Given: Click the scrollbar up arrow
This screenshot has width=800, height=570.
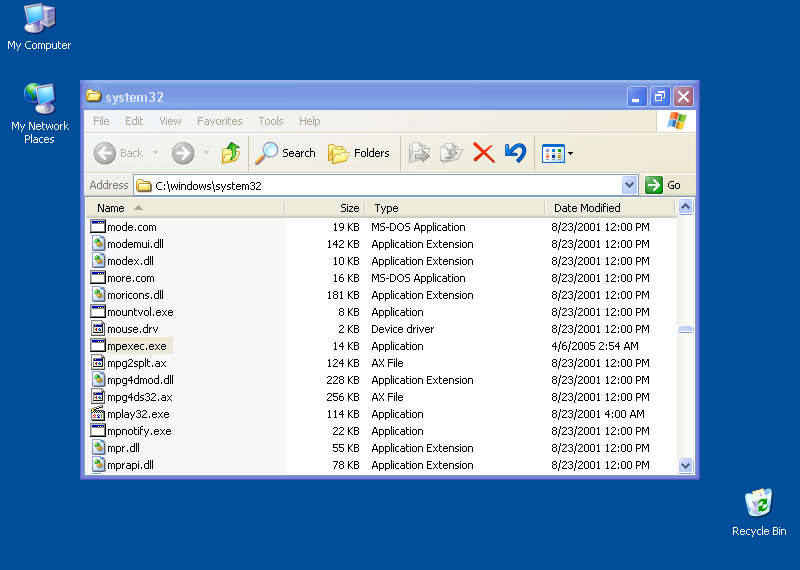Looking at the screenshot, I should [x=685, y=207].
